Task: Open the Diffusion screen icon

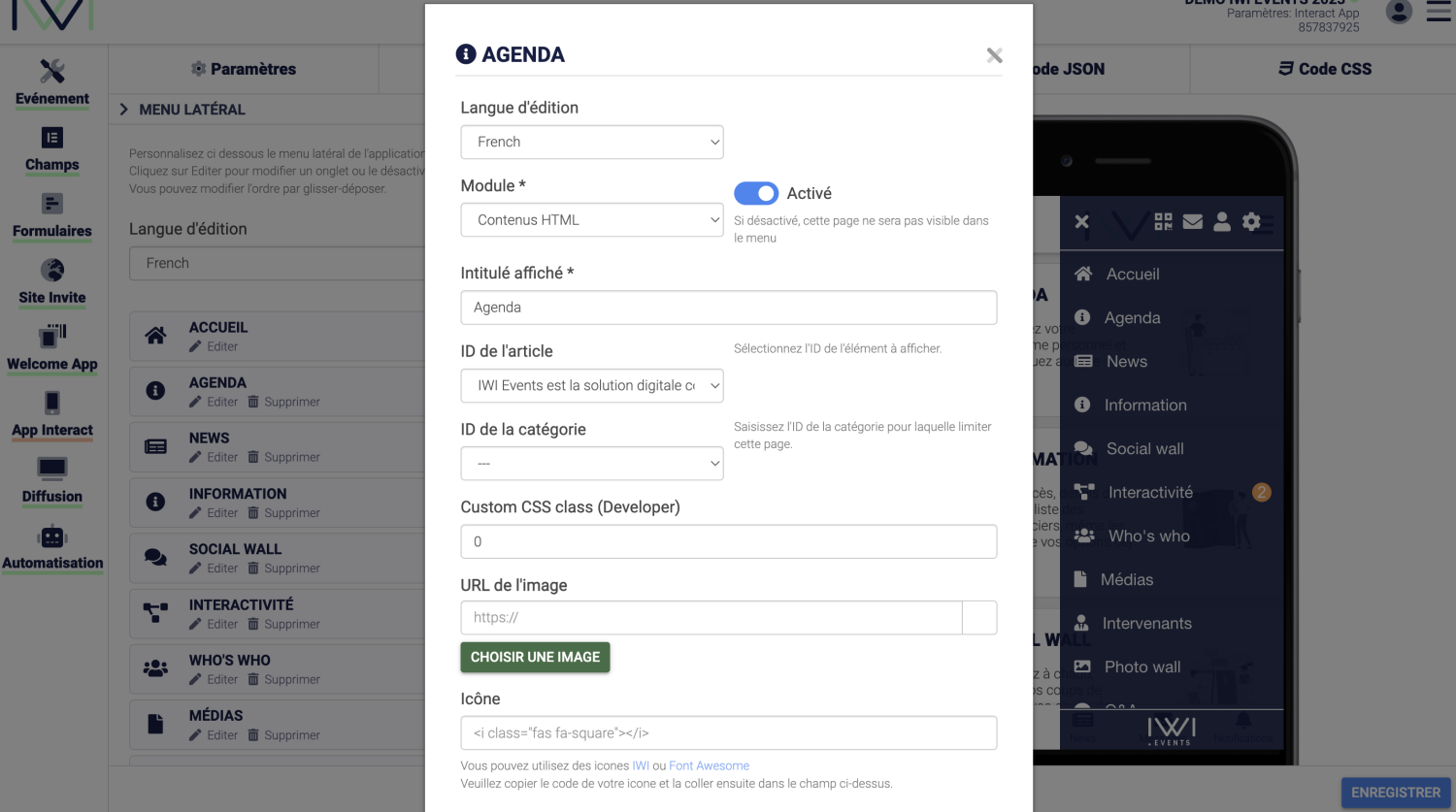Action: (x=52, y=469)
